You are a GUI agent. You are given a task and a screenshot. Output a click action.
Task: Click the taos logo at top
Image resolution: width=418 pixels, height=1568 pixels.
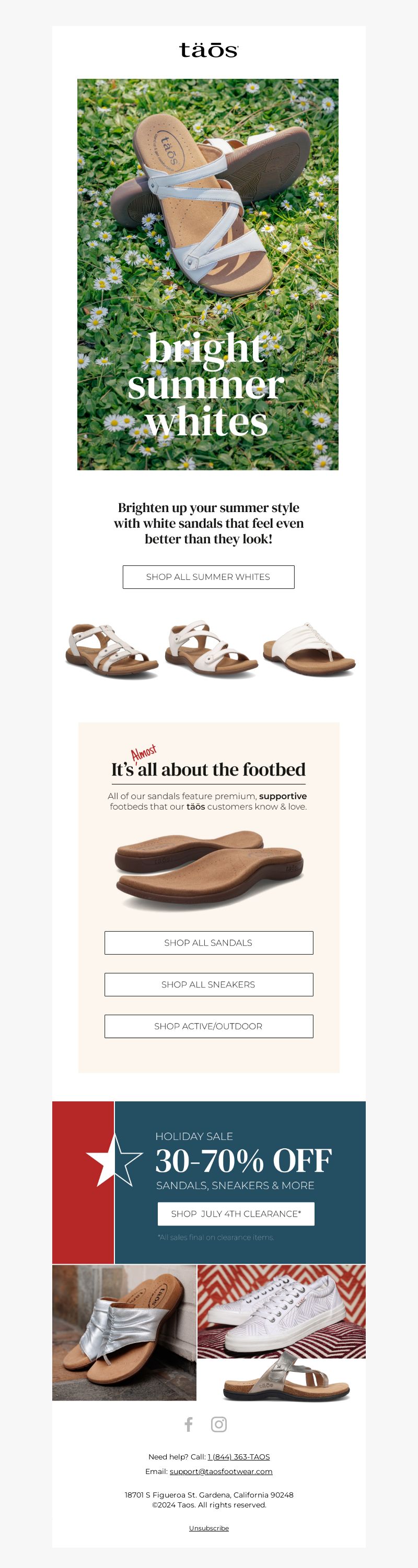(209, 50)
